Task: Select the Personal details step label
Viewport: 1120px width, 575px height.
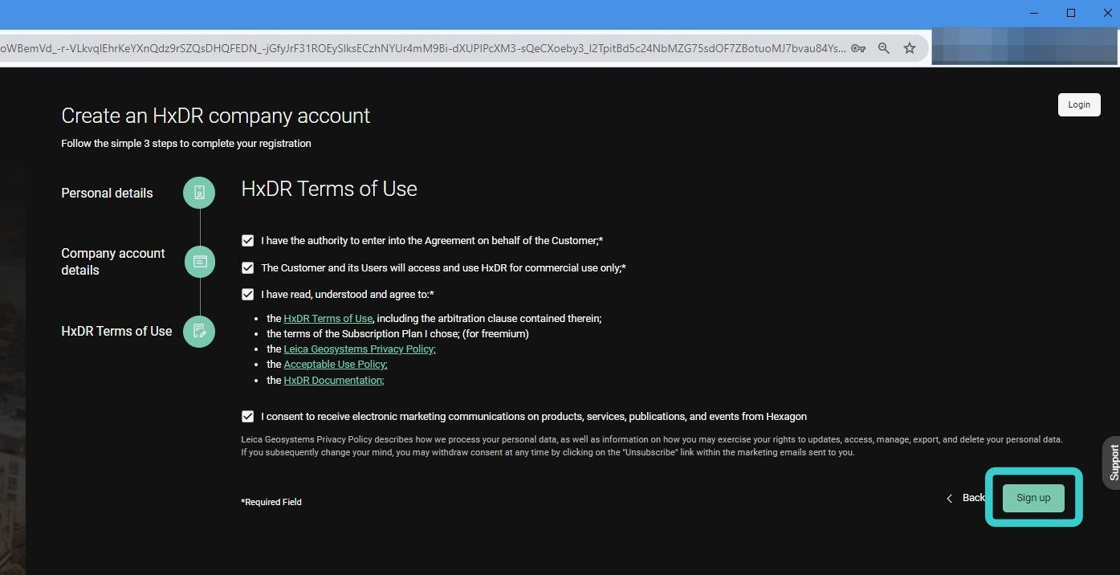Action: [x=107, y=193]
